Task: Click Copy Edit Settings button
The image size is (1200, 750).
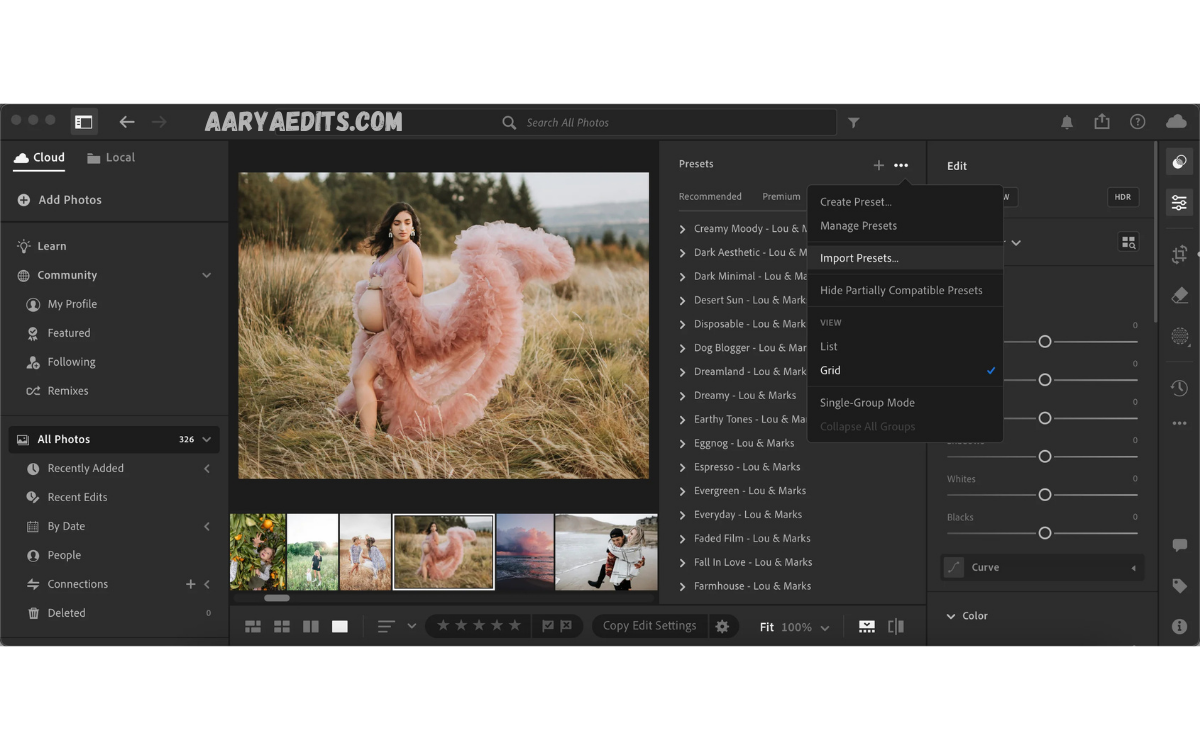Action: tap(649, 626)
